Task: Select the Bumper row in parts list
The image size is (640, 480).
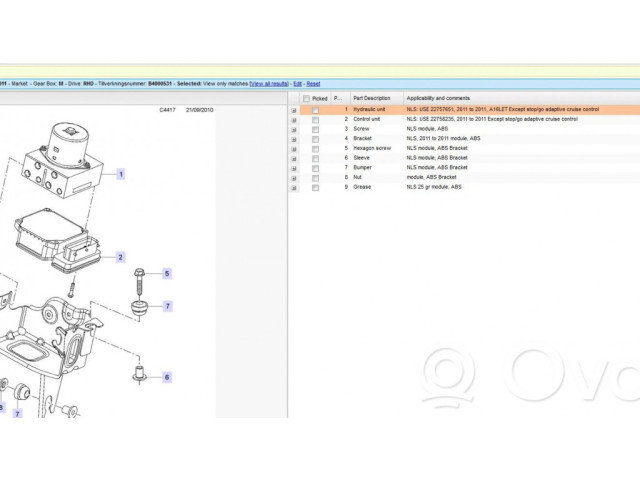Action: (362, 167)
